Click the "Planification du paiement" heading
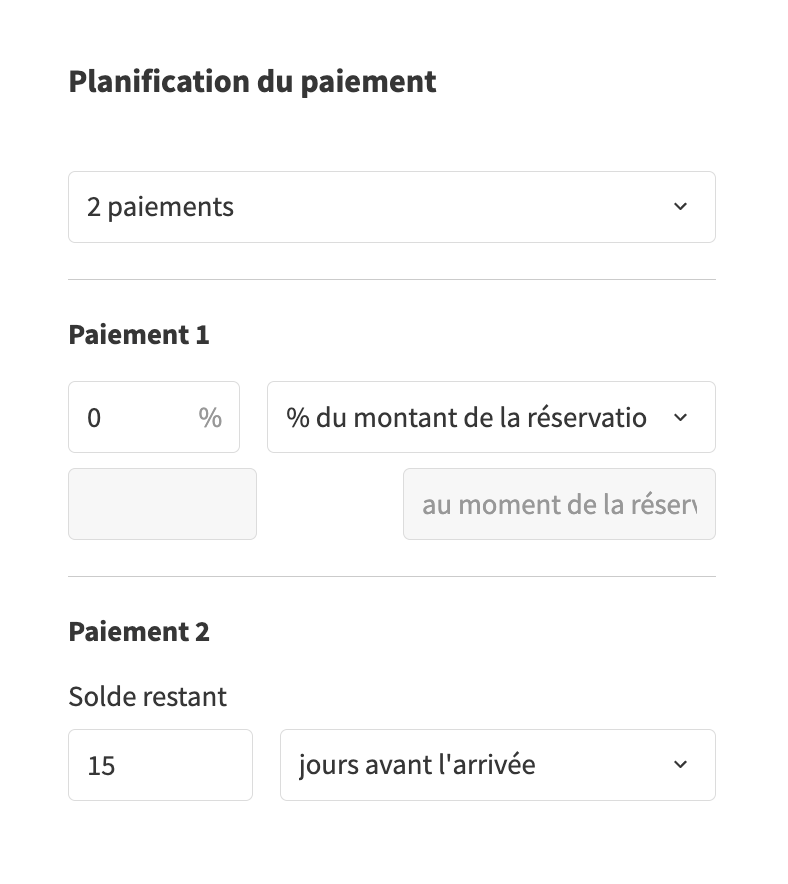This screenshot has height=884, width=788. pyautogui.click(x=252, y=81)
